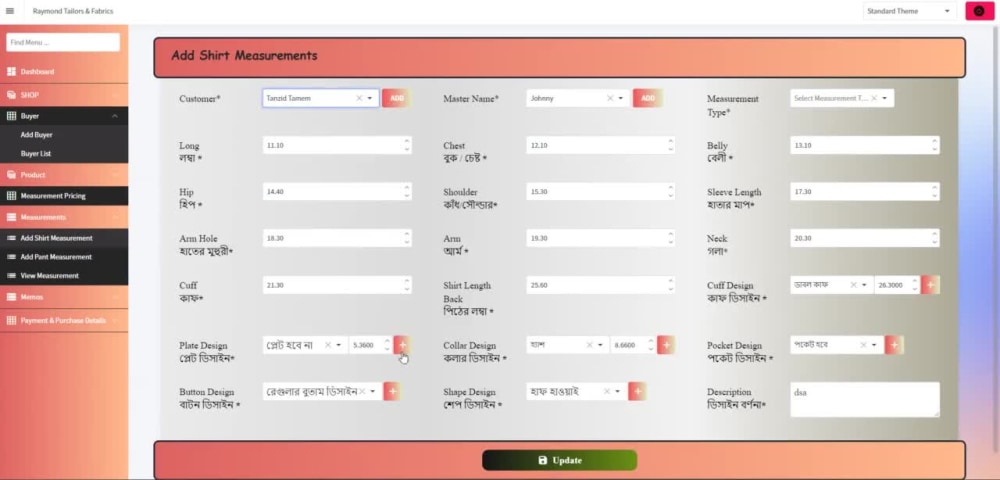Clear Collar Design selection with X

tap(590, 345)
